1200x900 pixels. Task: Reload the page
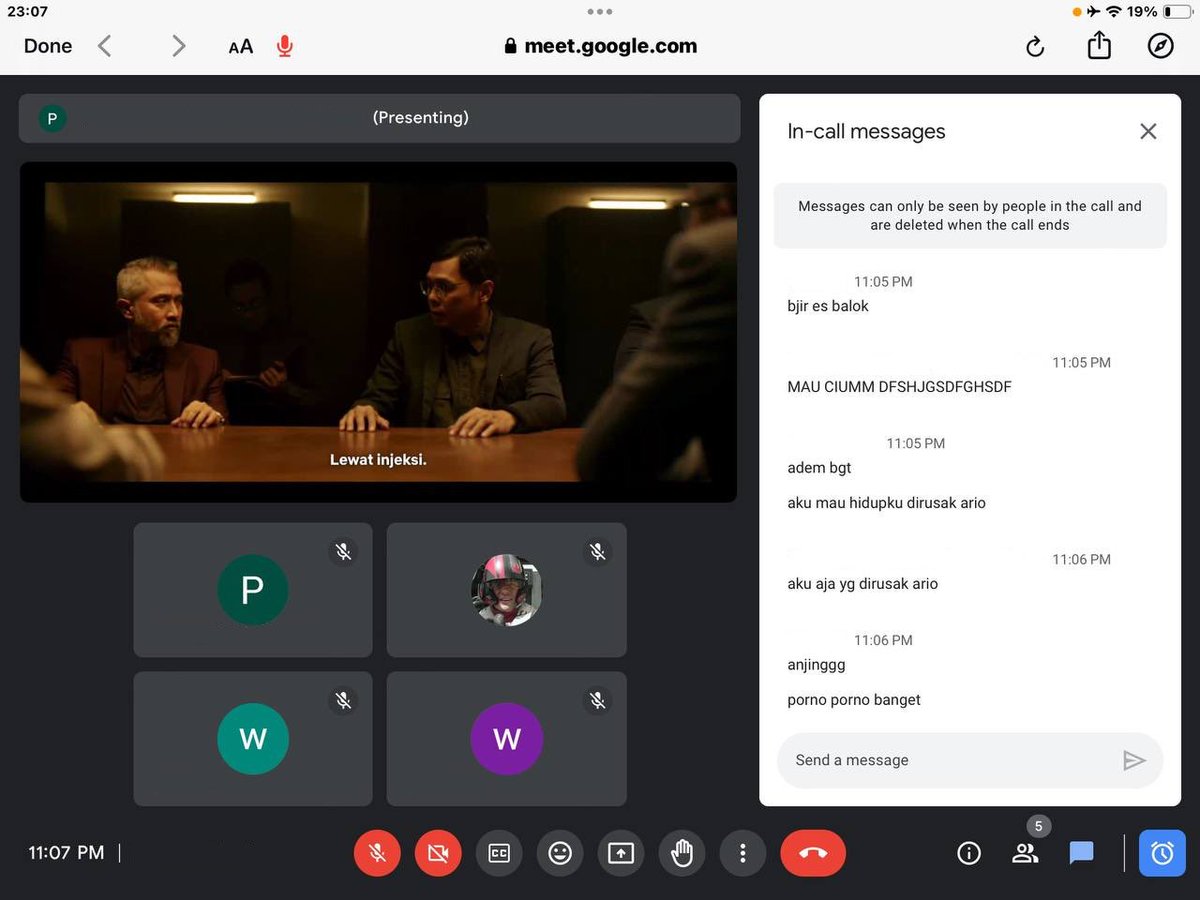coord(1035,46)
